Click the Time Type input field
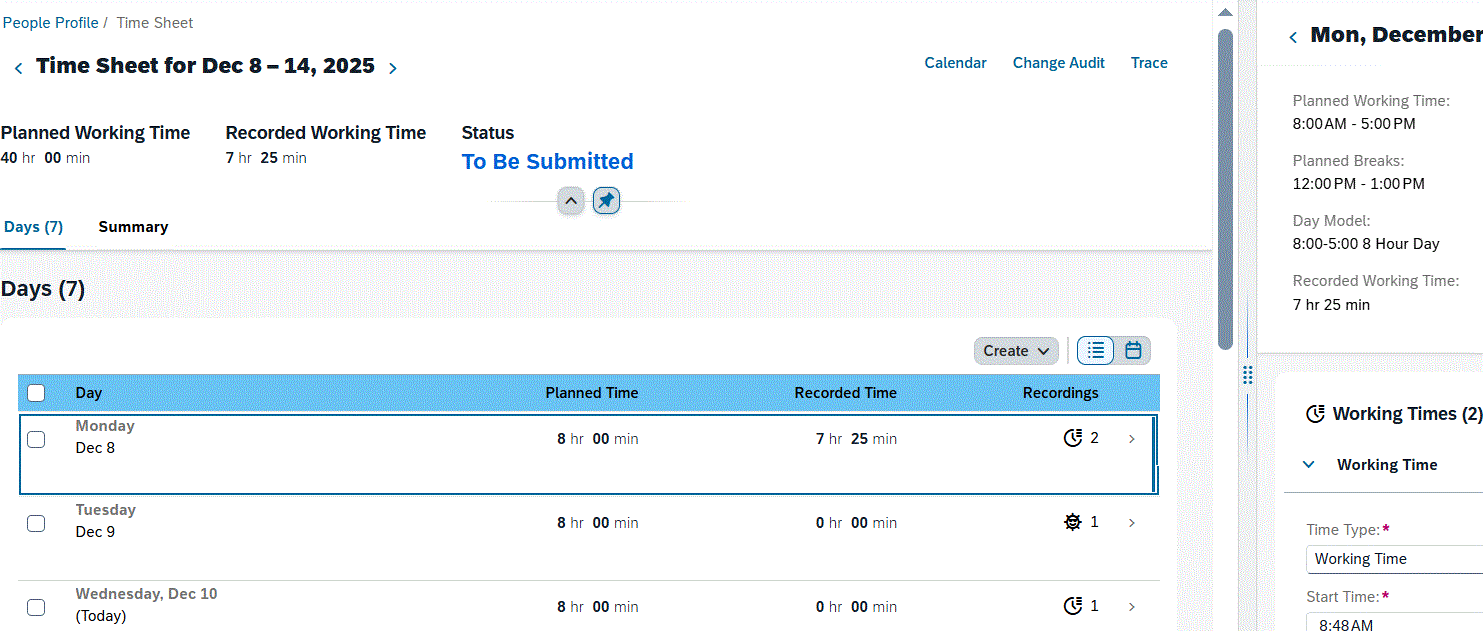Viewport: 1483px width, 631px height. 1395,559
